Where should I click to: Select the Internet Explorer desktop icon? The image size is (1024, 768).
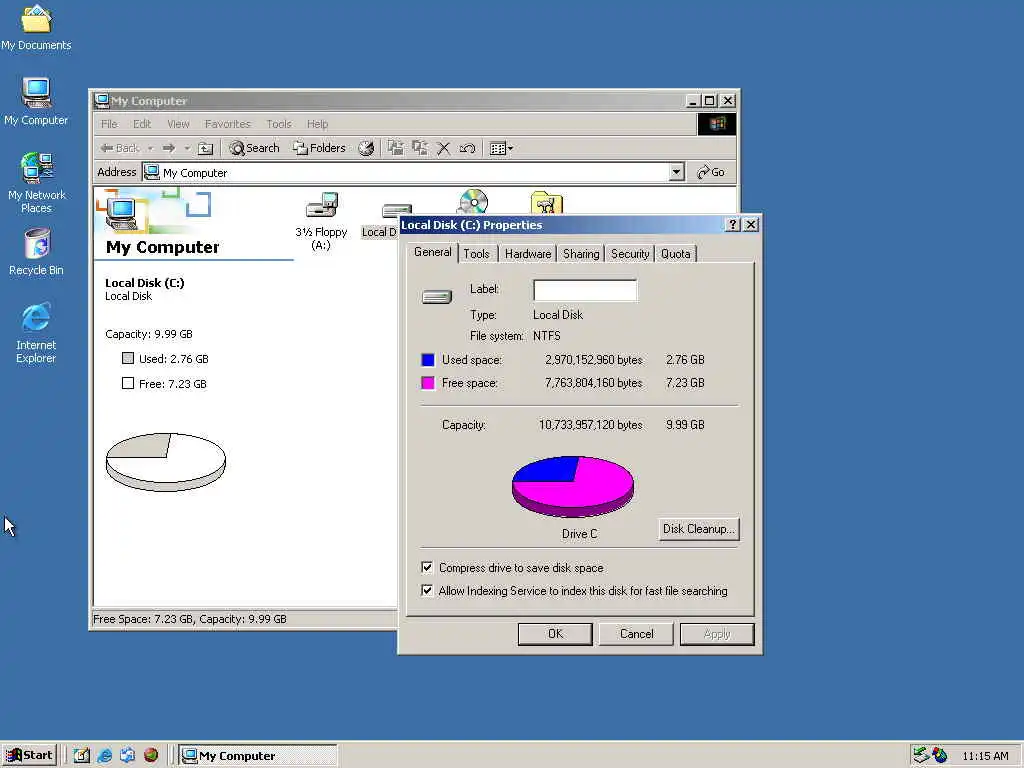[36, 332]
